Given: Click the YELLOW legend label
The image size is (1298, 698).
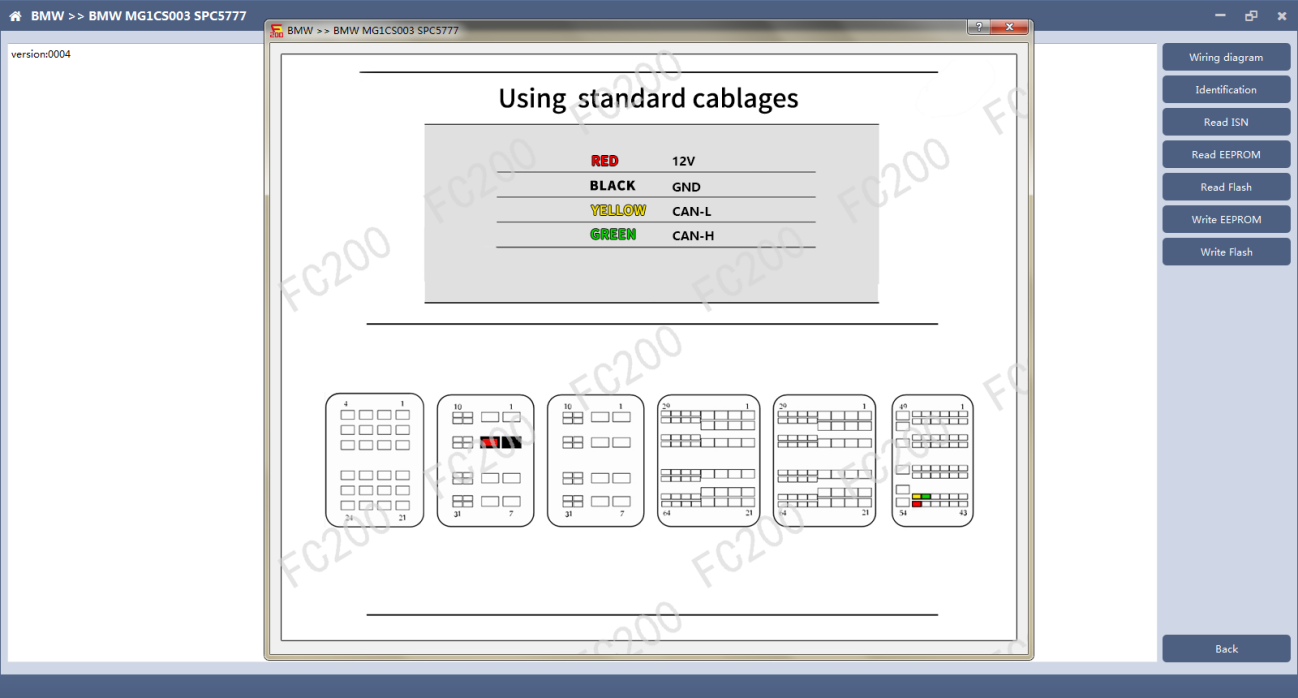Looking at the screenshot, I should click(618, 211).
